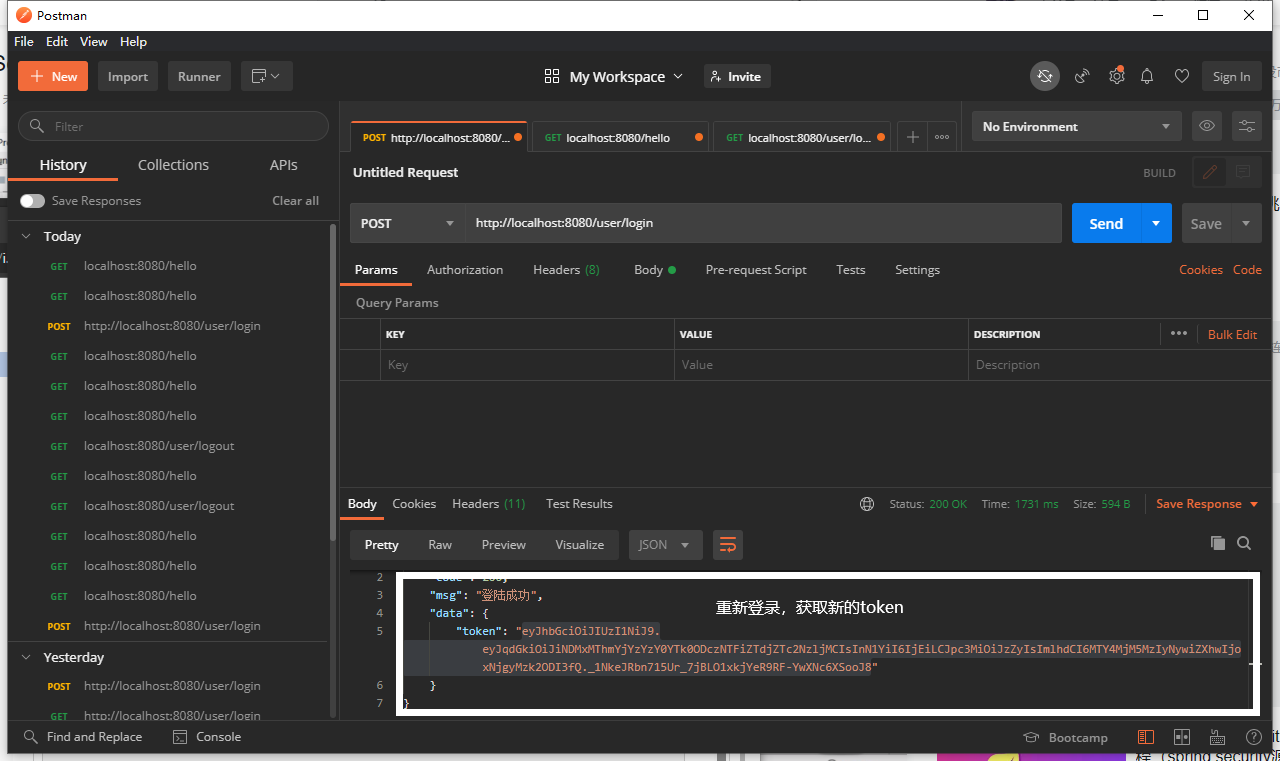
Task: Open the File menu
Action: [x=24, y=42]
